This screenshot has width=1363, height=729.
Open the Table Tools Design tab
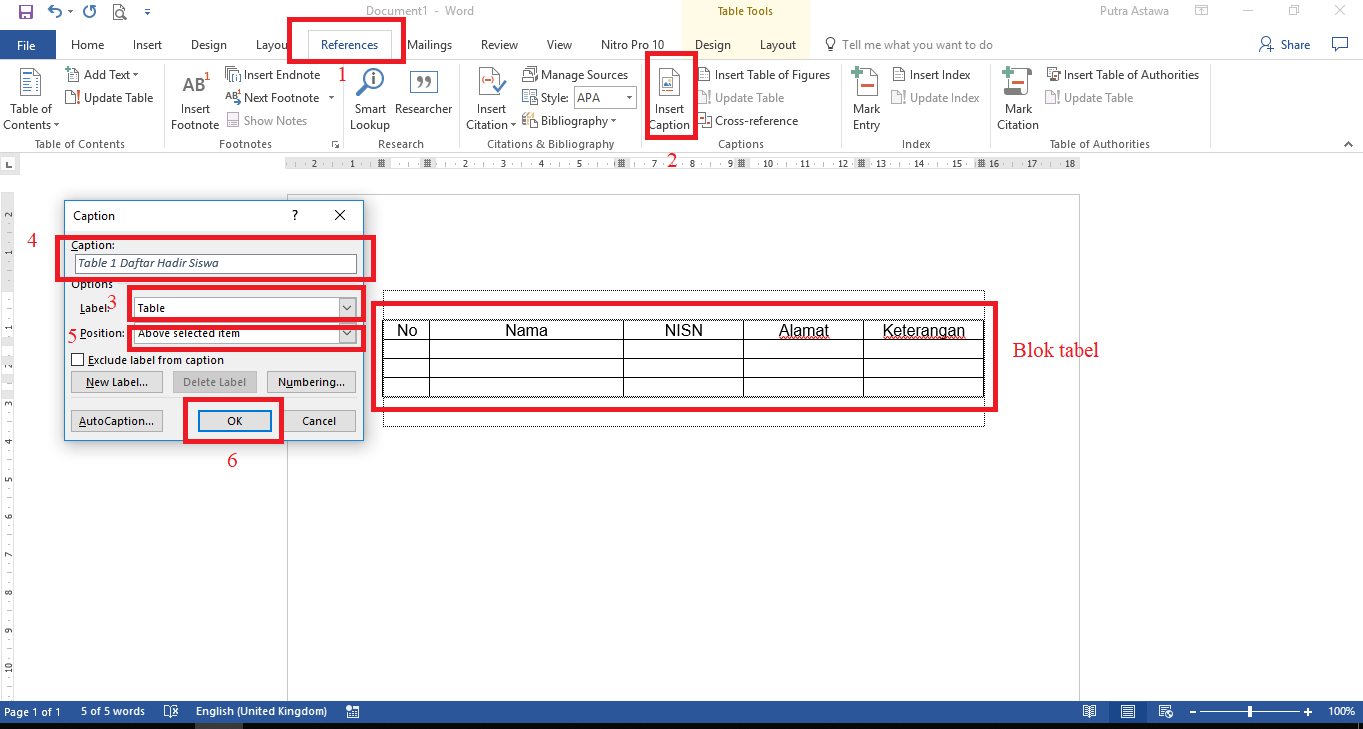point(712,44)
